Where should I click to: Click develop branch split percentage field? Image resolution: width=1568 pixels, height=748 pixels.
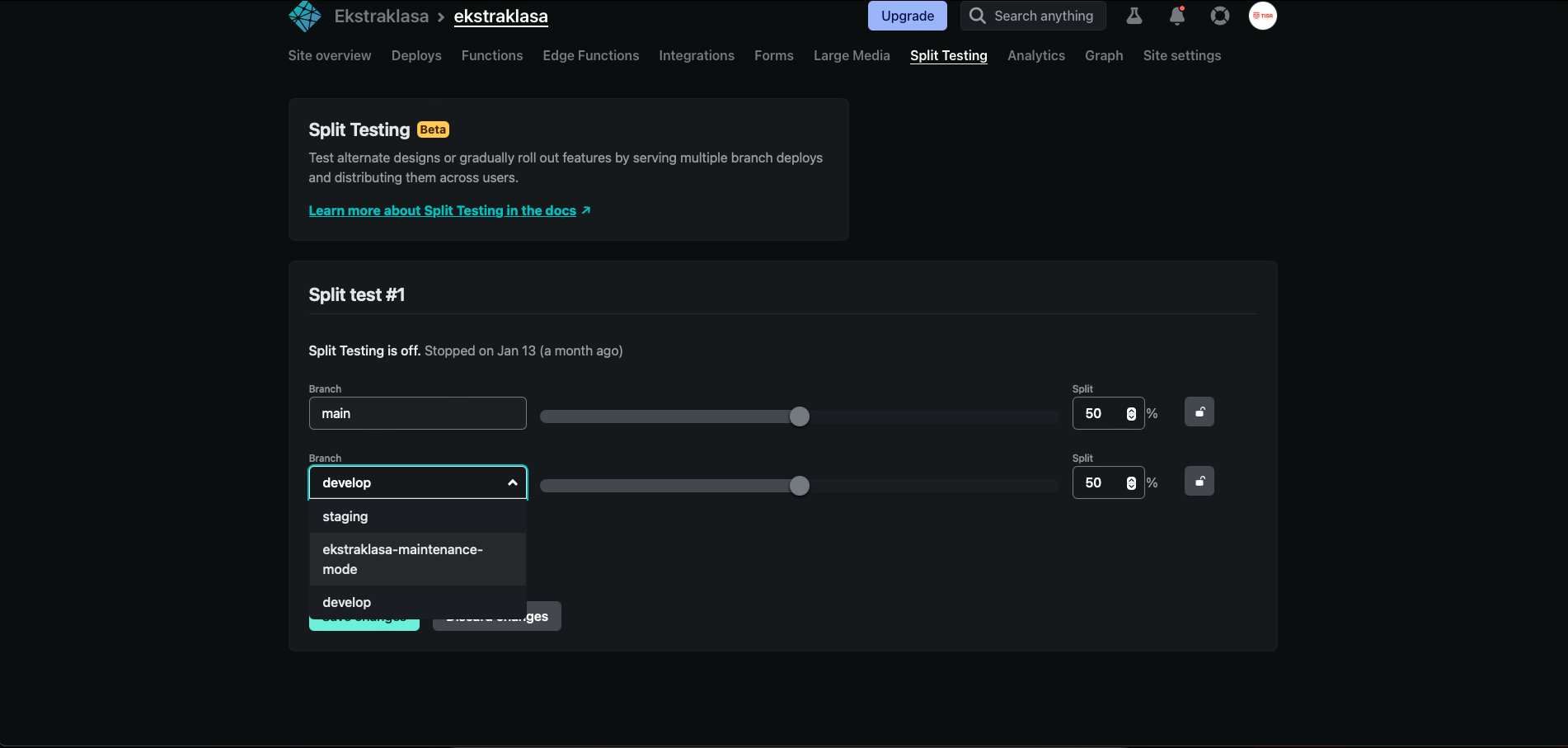coord(1108,482)
